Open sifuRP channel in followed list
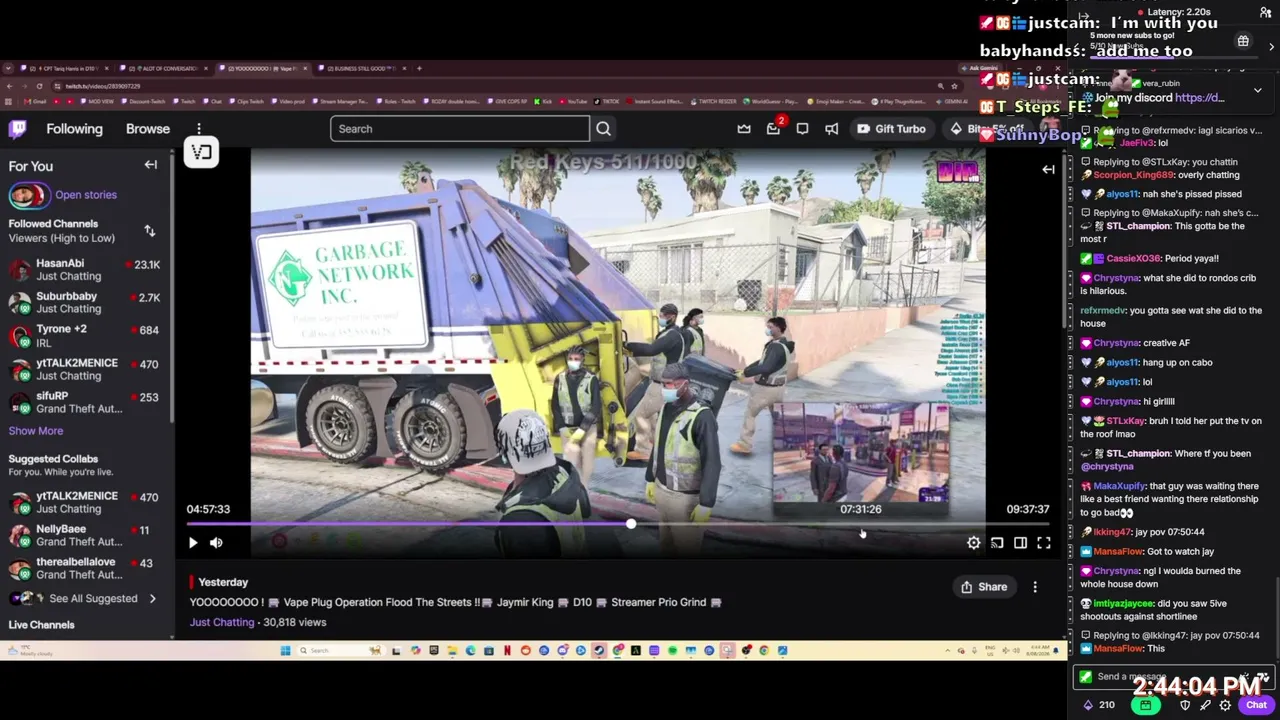 84,403
